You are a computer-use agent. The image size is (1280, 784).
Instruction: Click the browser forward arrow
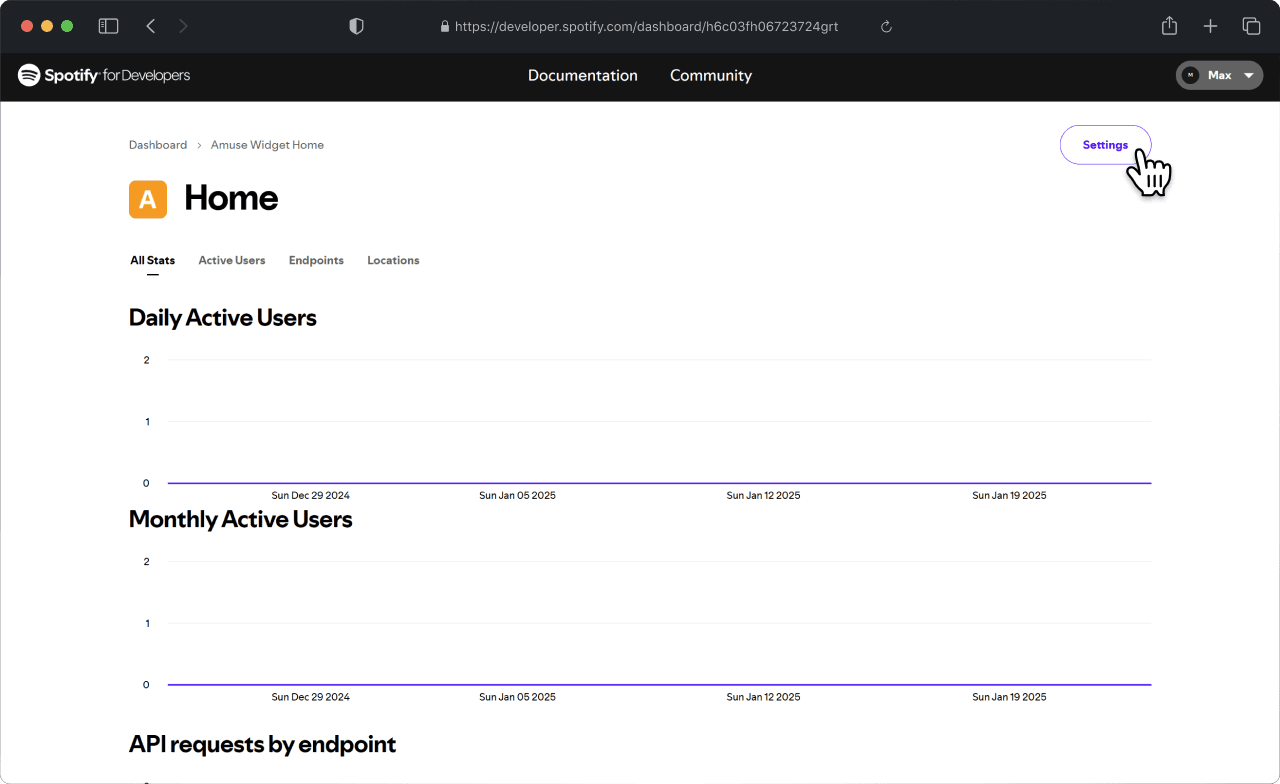pos(183,26)
